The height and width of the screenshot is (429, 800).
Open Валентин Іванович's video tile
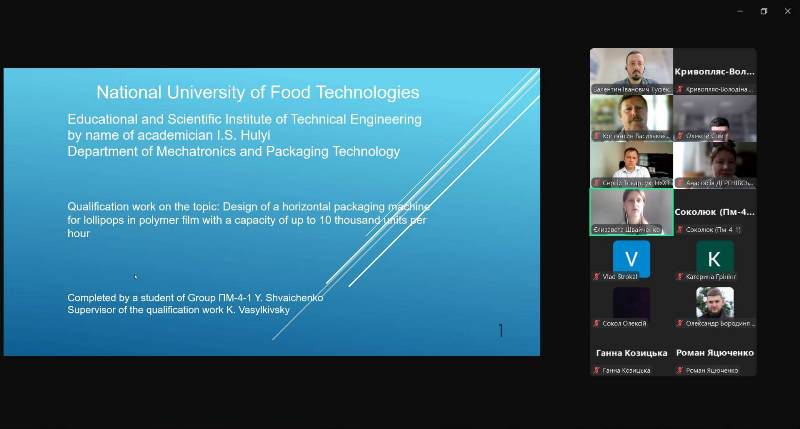[x=631, y=71]
